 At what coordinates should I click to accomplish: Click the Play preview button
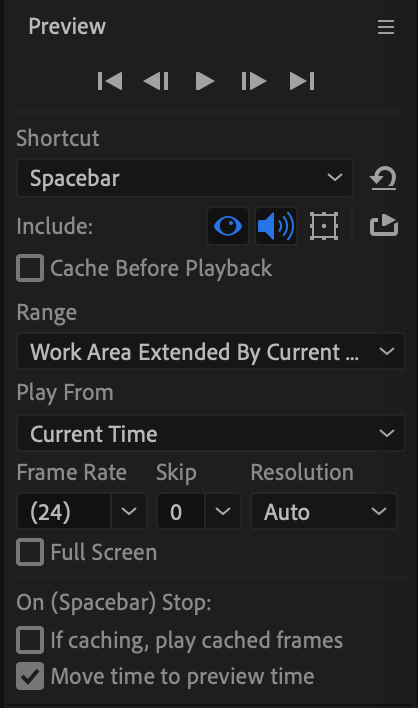pyautogui.click(x=205, y=81)
